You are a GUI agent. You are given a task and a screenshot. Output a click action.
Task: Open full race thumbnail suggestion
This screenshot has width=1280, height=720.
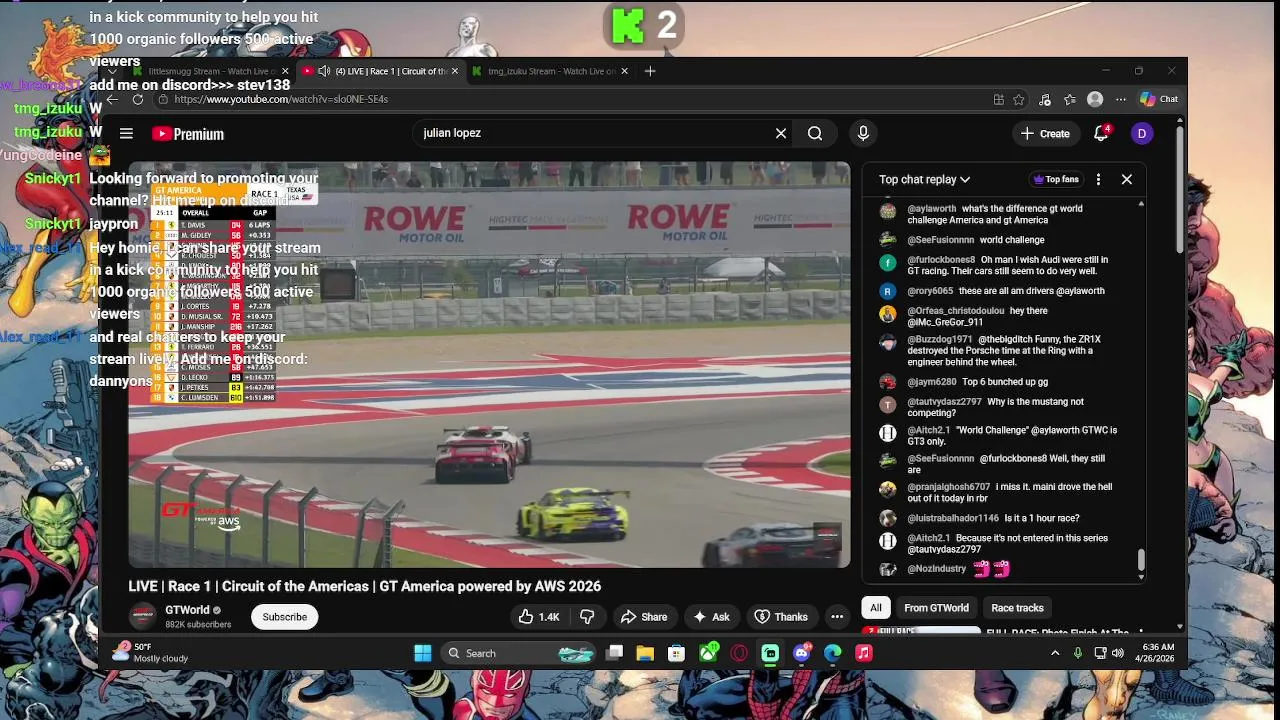click(x=922, y=631)
